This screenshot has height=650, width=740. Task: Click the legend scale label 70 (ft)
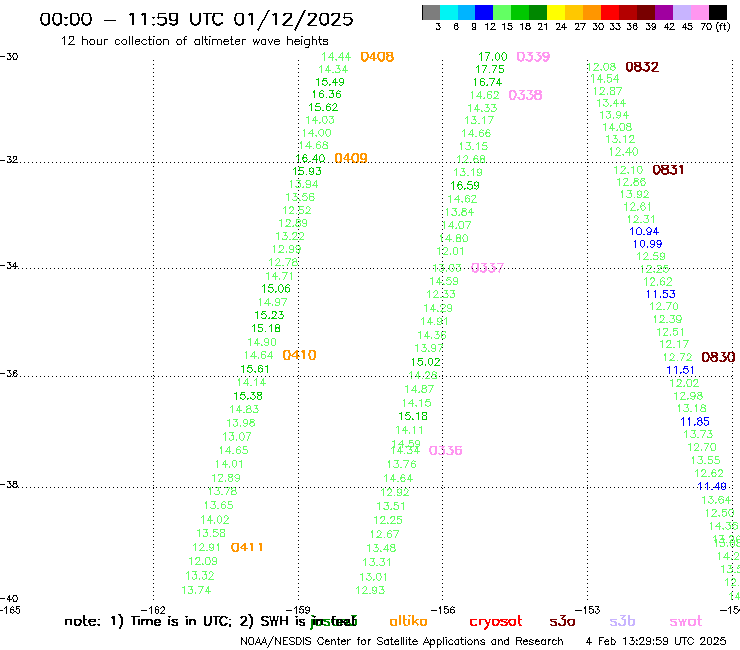click(x=715, y=26)
